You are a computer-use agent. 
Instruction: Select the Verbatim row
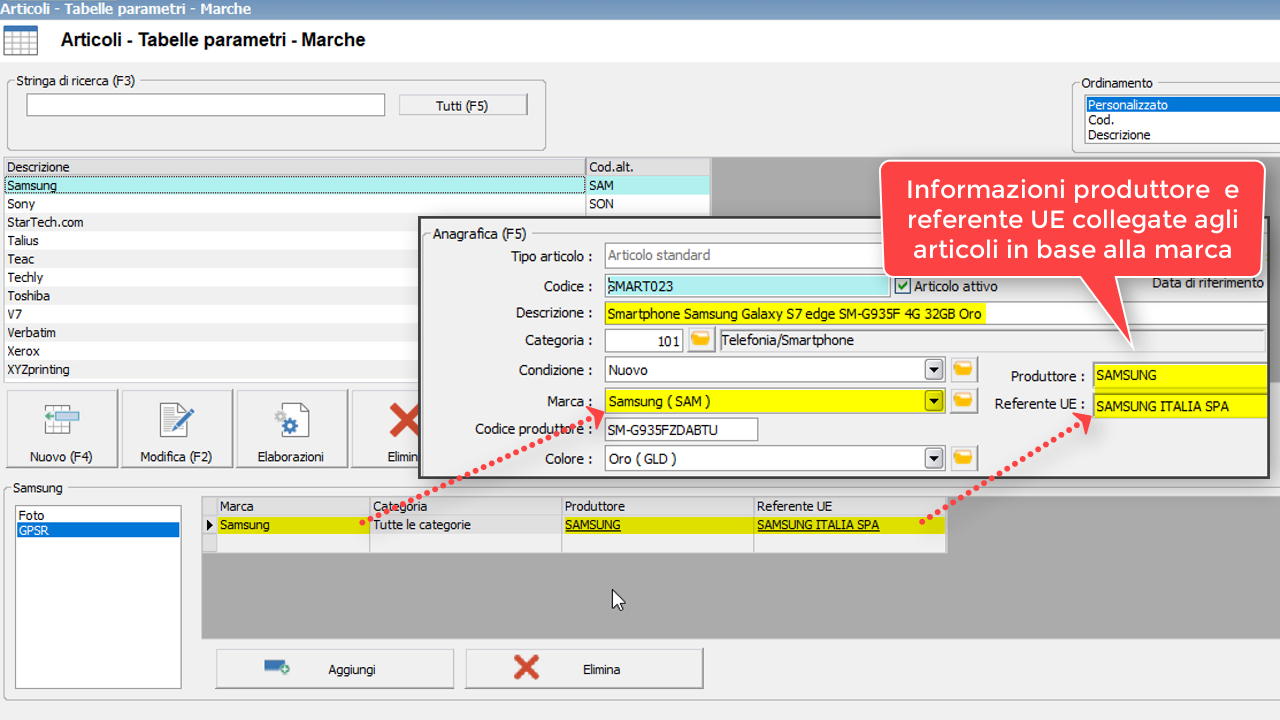pyautogui.click(x=211, y=332)
